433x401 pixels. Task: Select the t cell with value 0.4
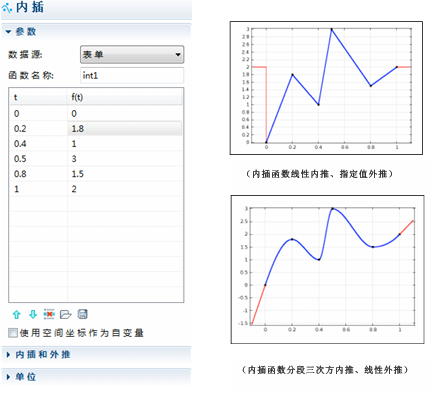(38, 144)
